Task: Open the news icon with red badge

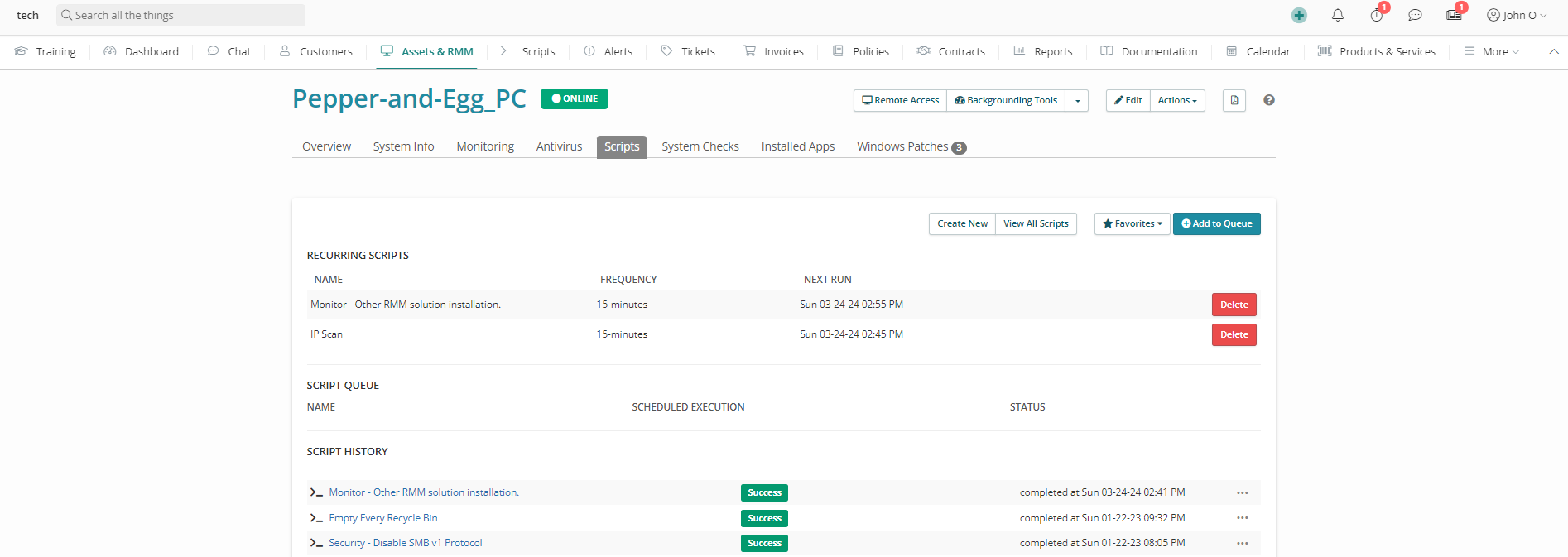Action: [x=1454, y=16]
